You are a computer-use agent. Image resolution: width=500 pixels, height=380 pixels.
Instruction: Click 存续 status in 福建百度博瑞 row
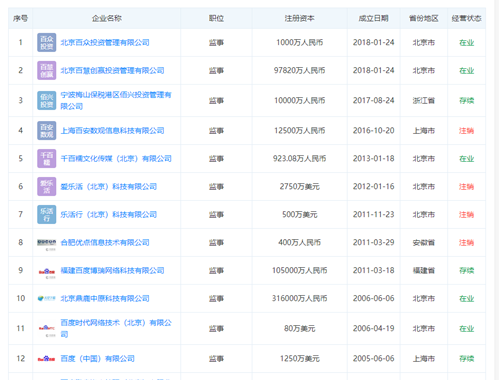point(466,271)
